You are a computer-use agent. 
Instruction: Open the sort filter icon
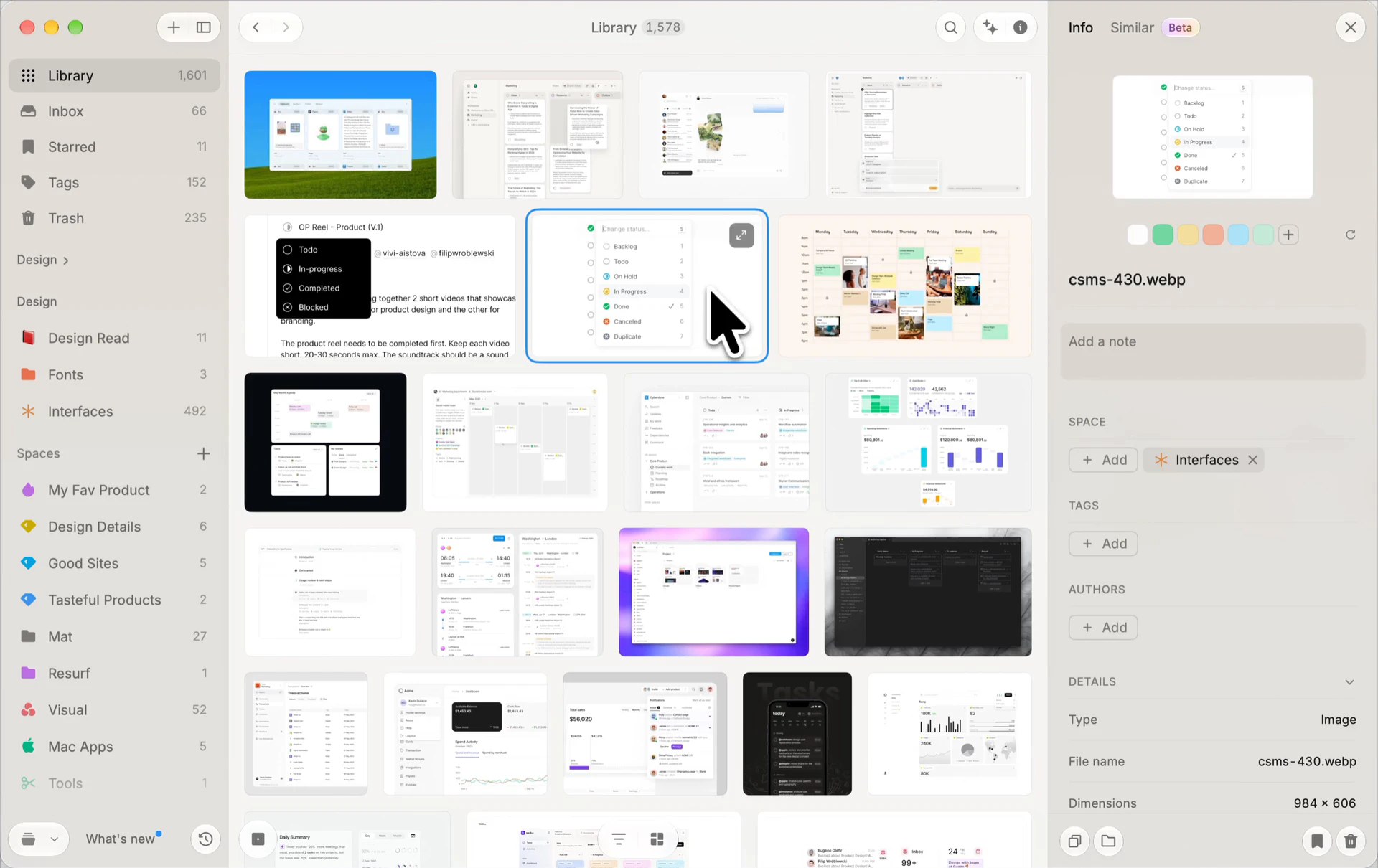pyautogui.click(x=619, y=839)
